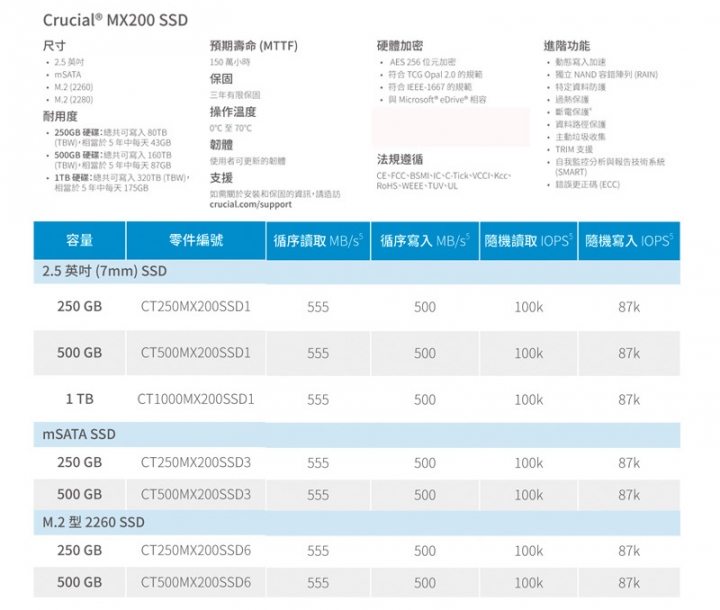Click the 隨機寫入 IOPS column header
The height and width of the screenshot is (610, 720).
click(x=629, y=241)
